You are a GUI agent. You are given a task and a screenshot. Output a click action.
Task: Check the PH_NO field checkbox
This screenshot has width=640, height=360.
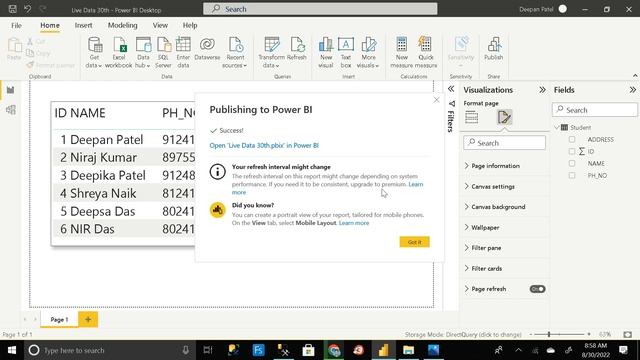[x=572, y=175]
